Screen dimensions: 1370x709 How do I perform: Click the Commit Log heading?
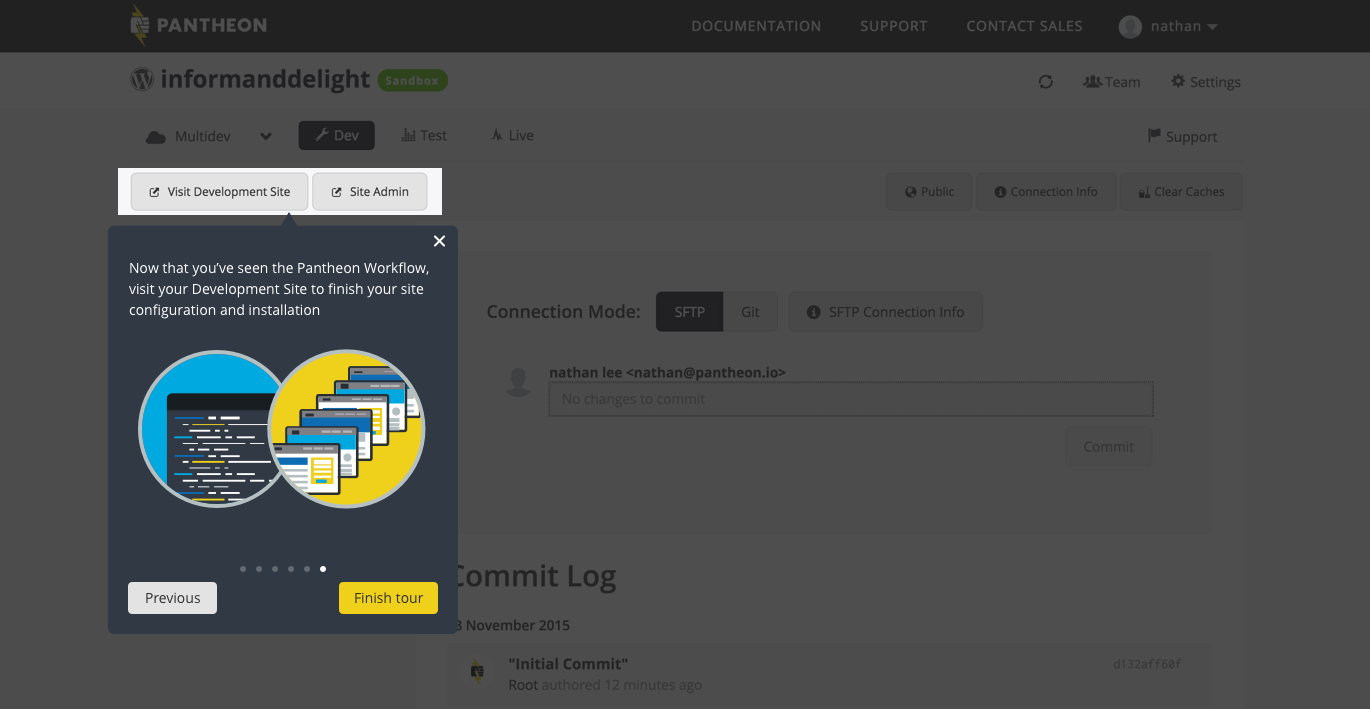tap(535, 576)
